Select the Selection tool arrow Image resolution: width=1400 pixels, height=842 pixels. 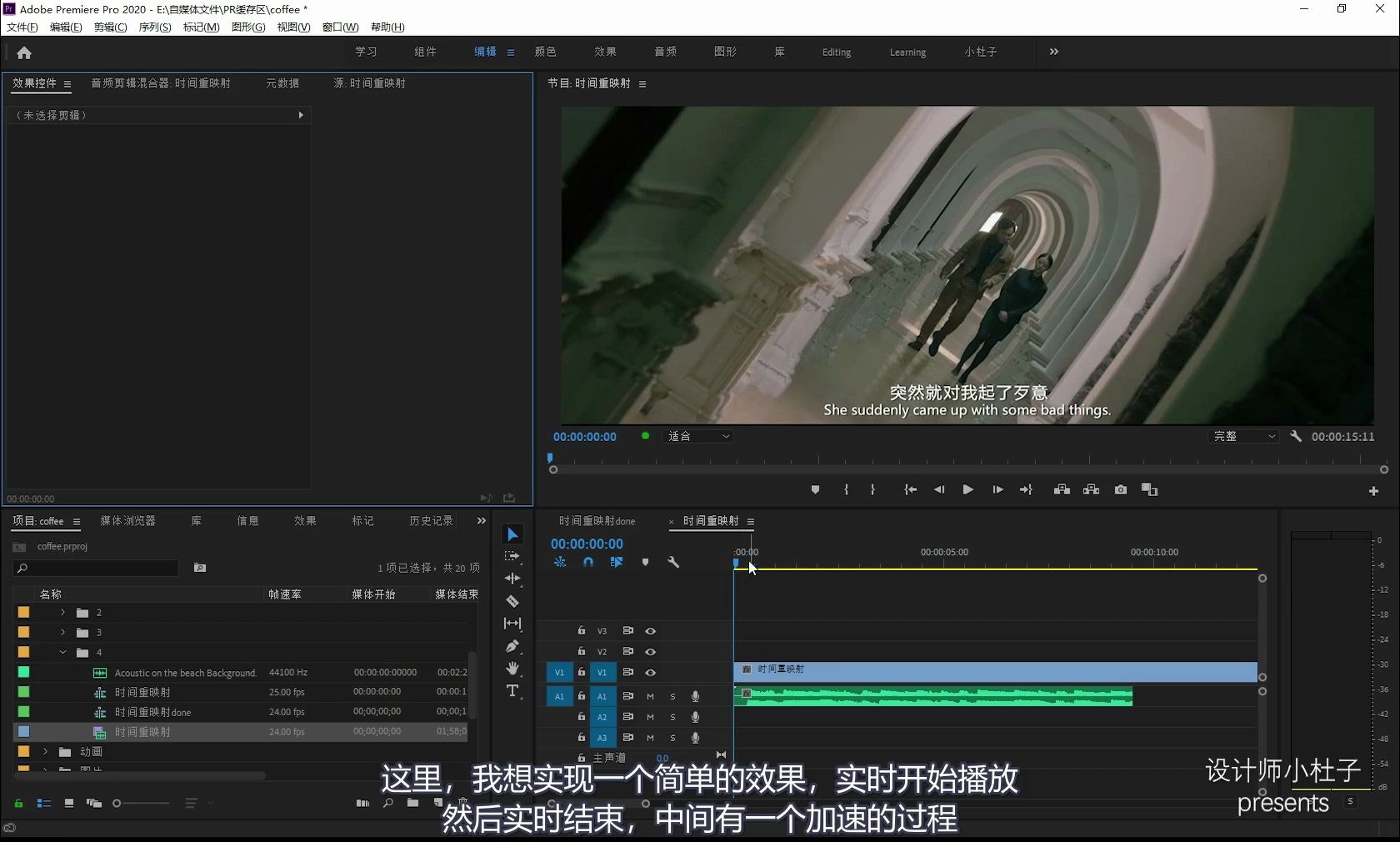pos(512,534)
